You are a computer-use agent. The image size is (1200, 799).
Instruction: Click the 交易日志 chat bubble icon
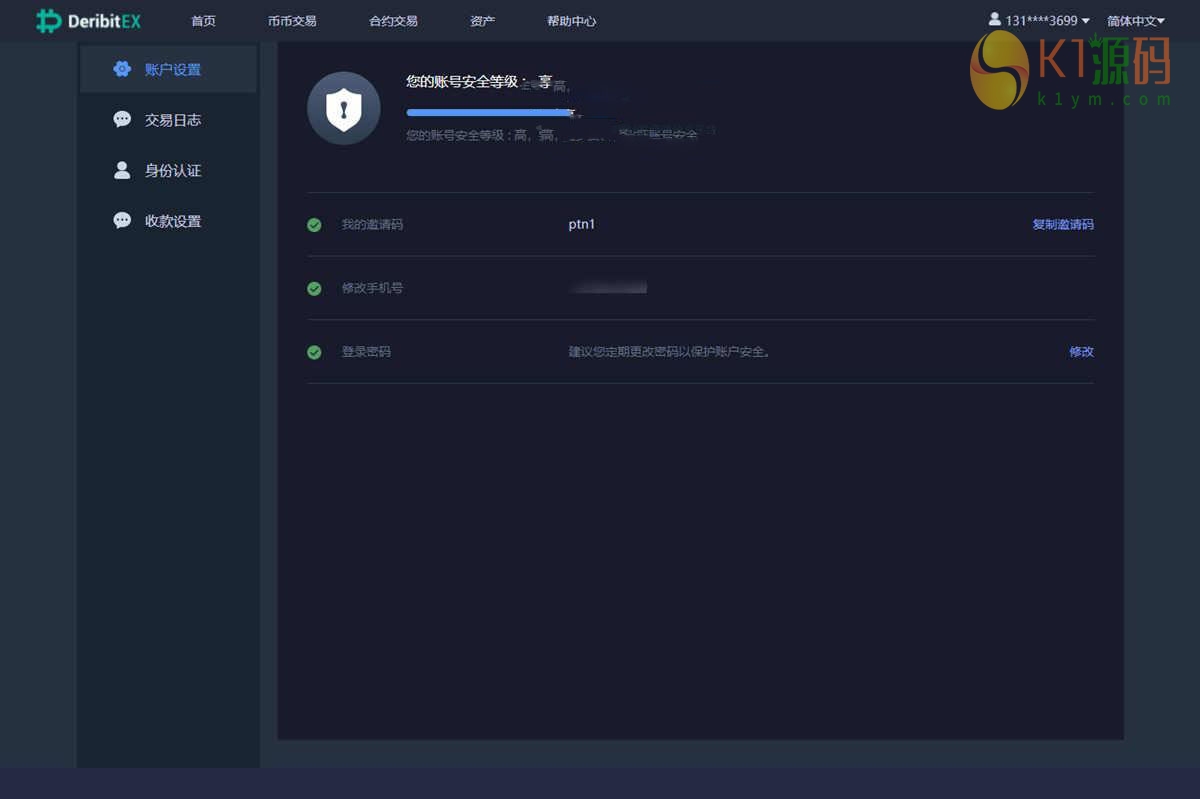tap(122, 119)
